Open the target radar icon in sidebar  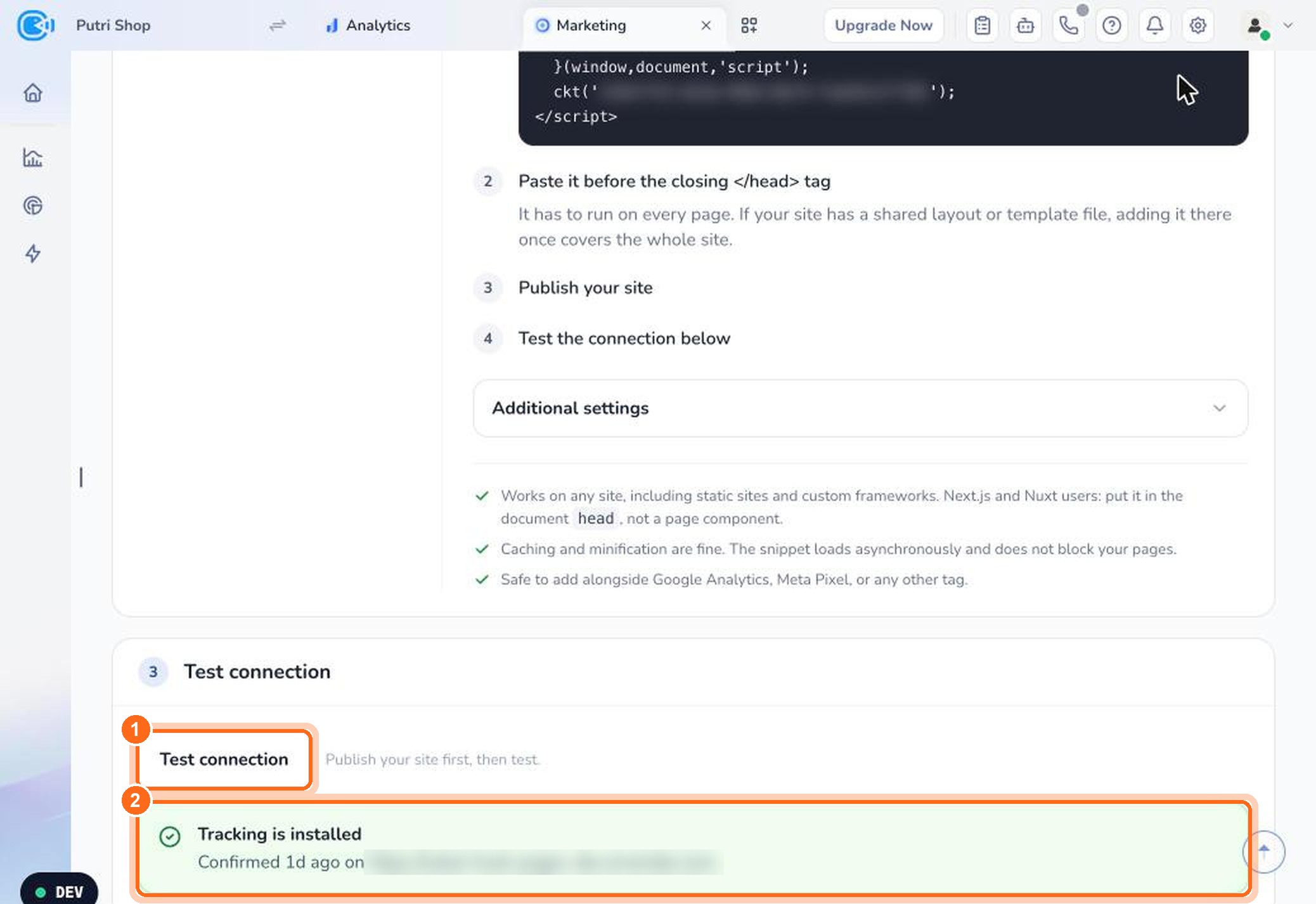pyautogui.click(x=33, y=205)
